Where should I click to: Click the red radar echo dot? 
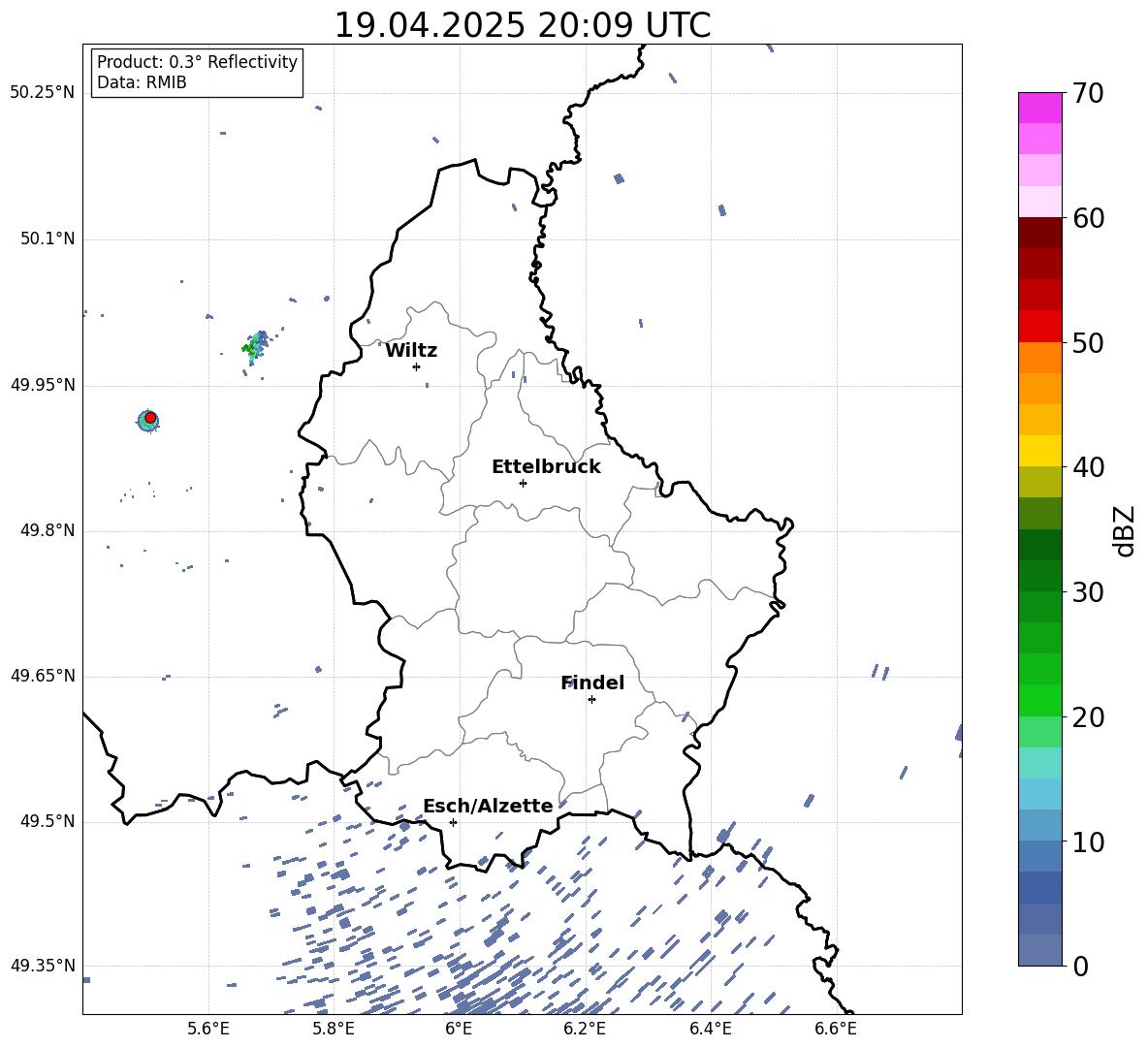150,418
